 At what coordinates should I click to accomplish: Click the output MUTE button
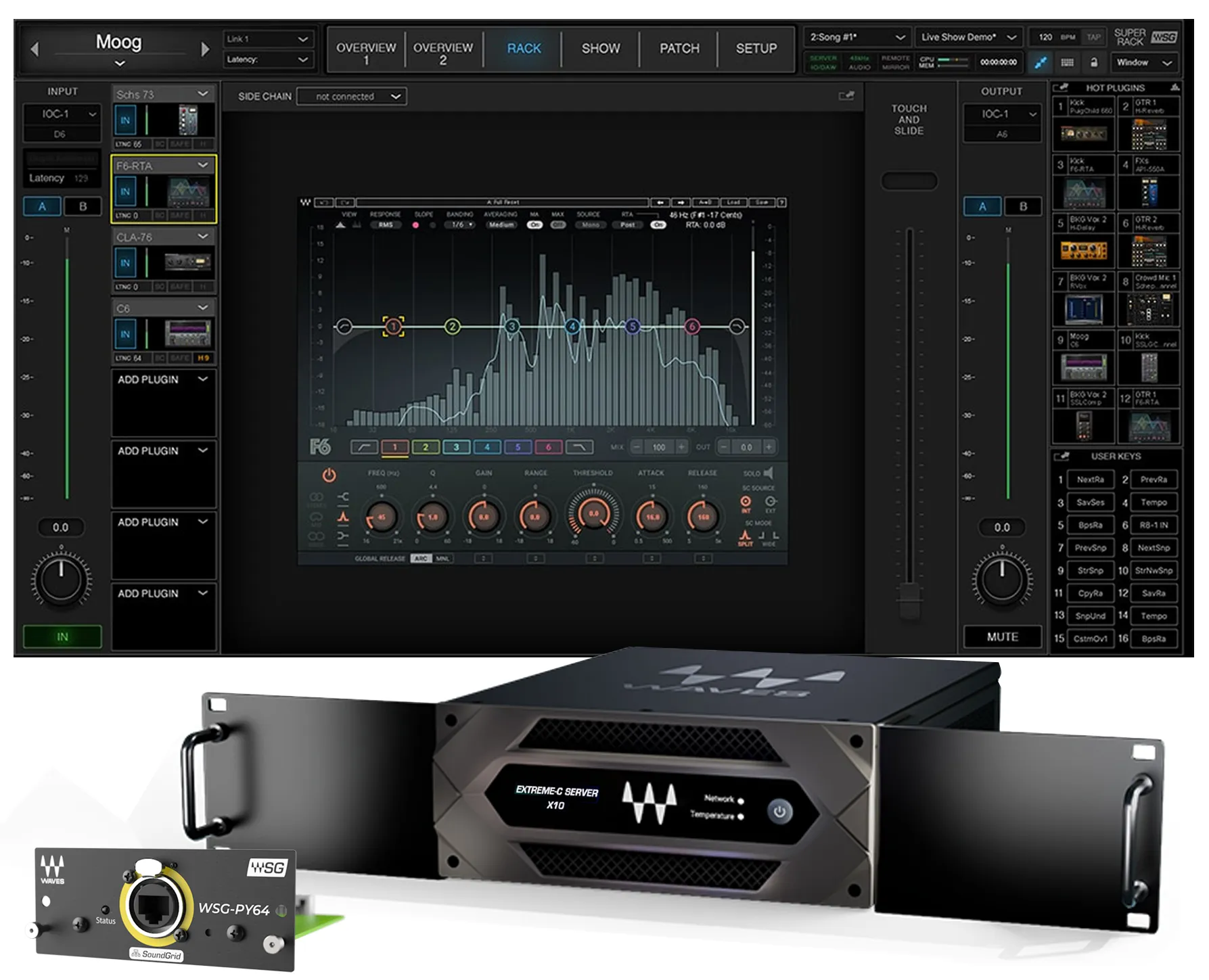[x=1002, y=636]
